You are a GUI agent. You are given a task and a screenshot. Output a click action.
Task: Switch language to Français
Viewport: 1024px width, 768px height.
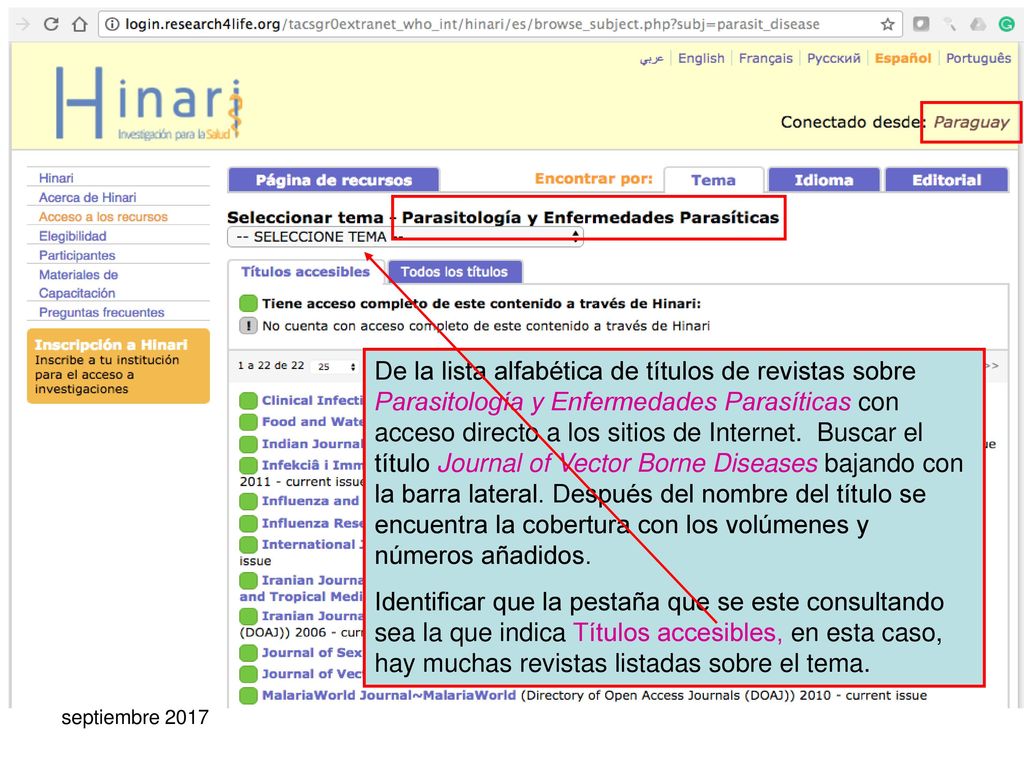coord(765,58)
